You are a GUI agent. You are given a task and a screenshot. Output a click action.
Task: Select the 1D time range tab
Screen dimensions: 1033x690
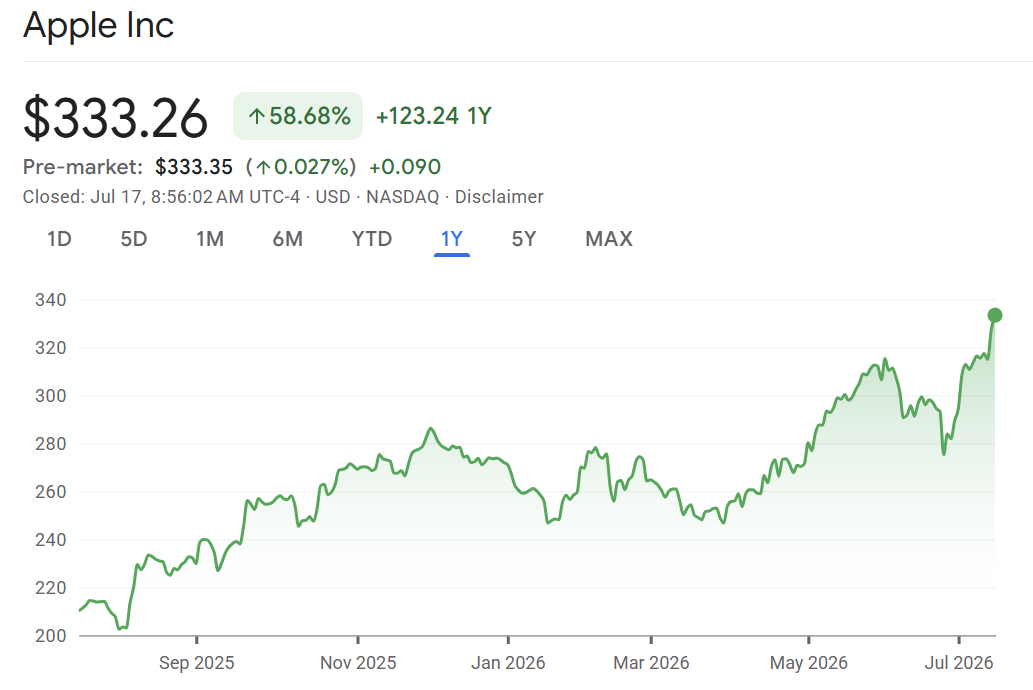(59, 239)
